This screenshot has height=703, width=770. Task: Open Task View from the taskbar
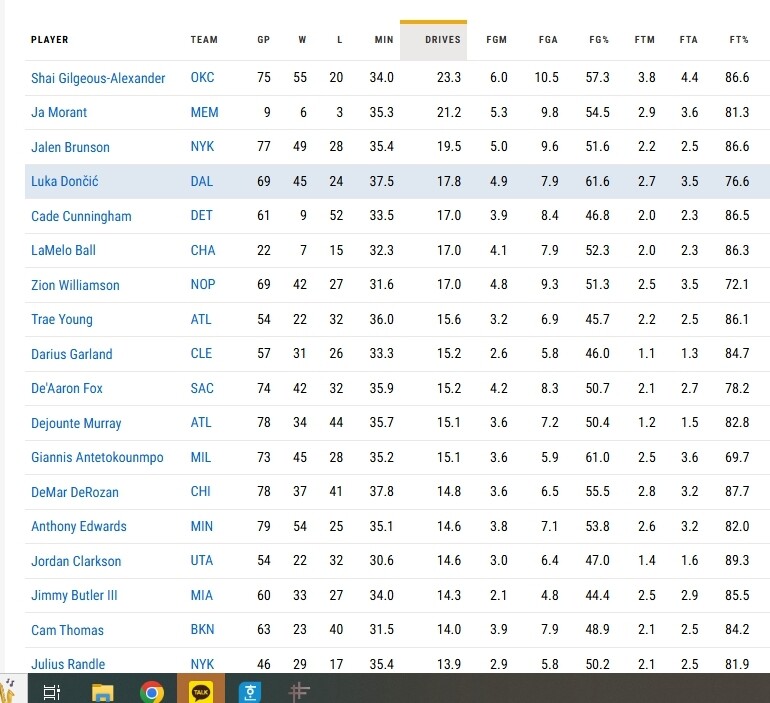coord(52,691)
